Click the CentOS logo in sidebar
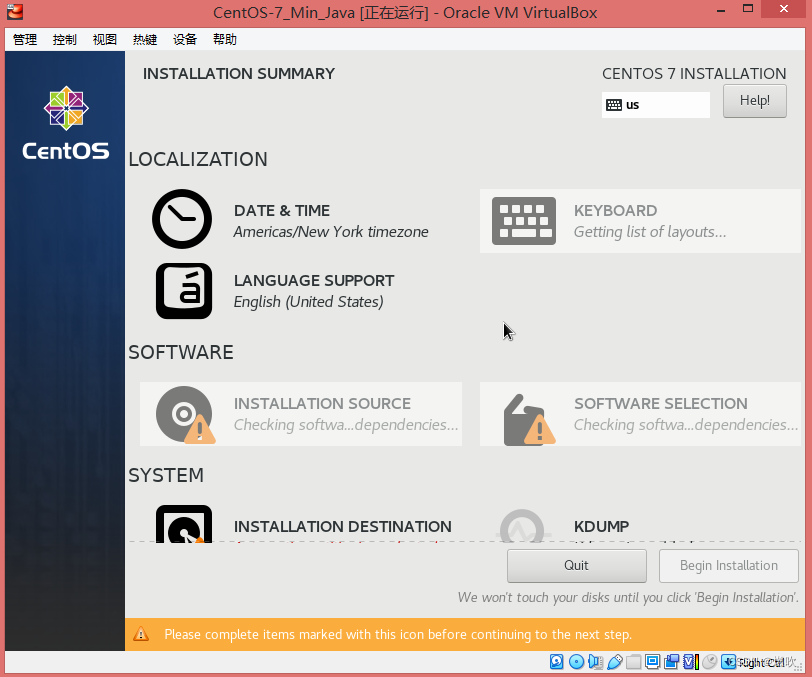The height and width of the screenshot is (677, 812). pyautogui.click(x=66, y=123)
